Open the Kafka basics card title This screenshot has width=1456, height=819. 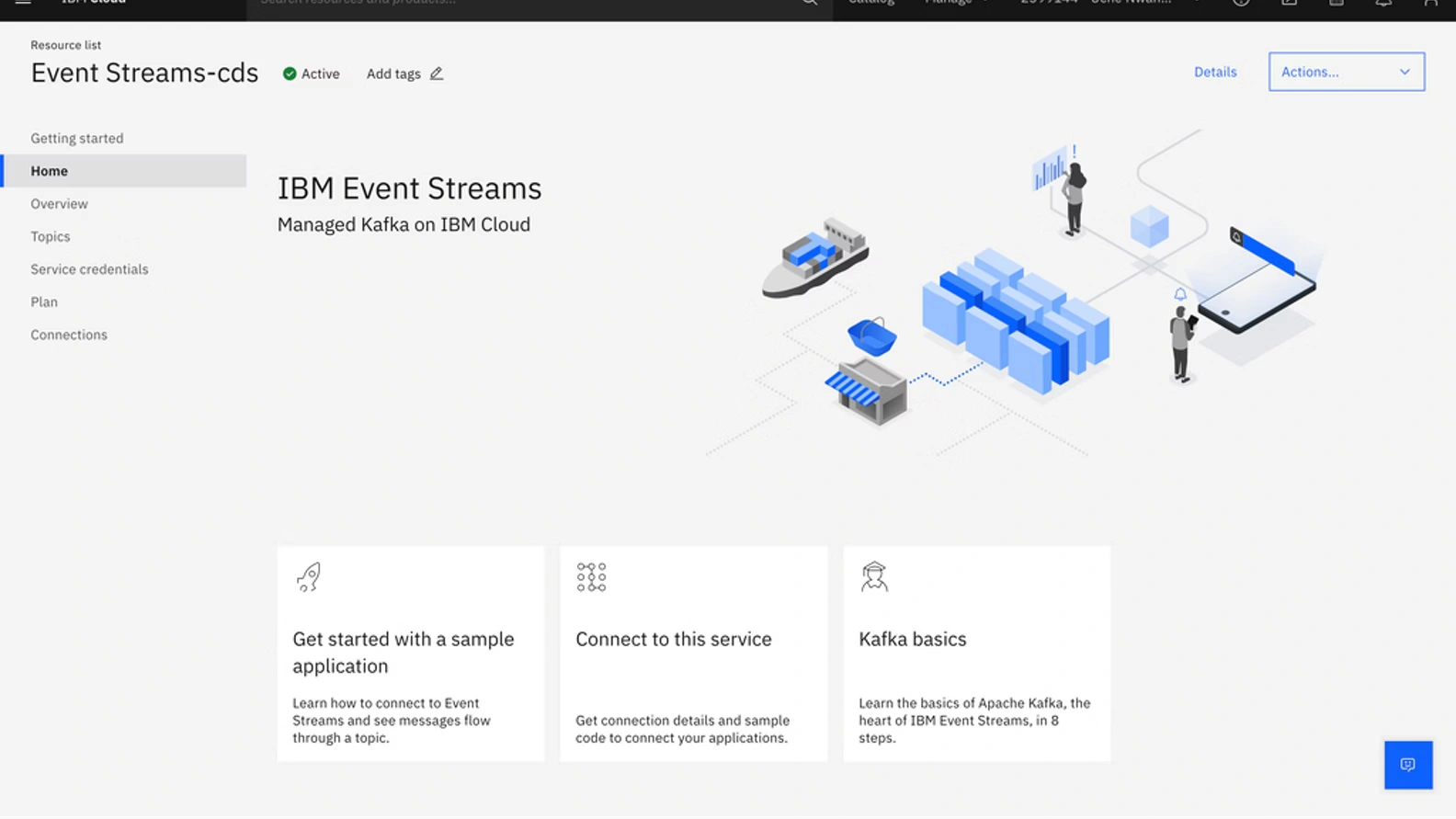tap(912, 639)
